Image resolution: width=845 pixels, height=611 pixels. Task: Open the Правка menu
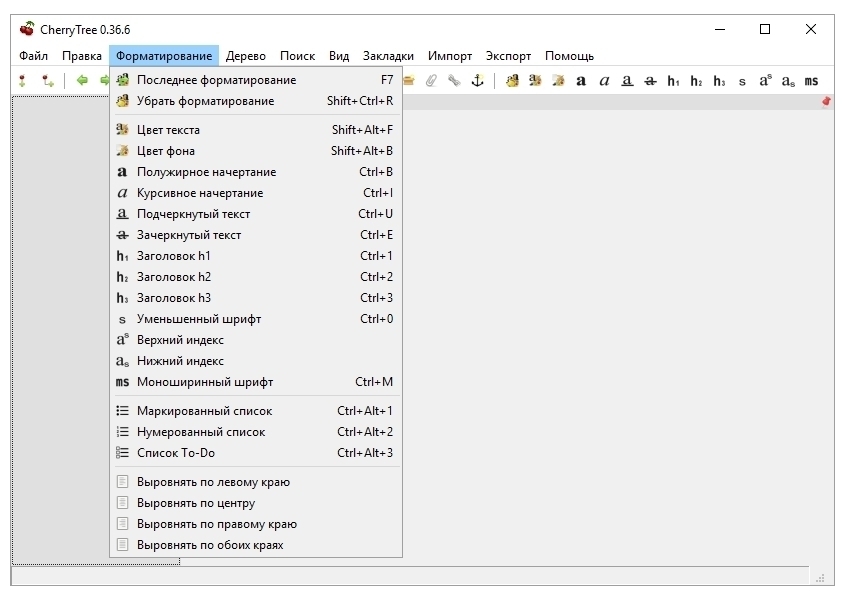point(82,56)
